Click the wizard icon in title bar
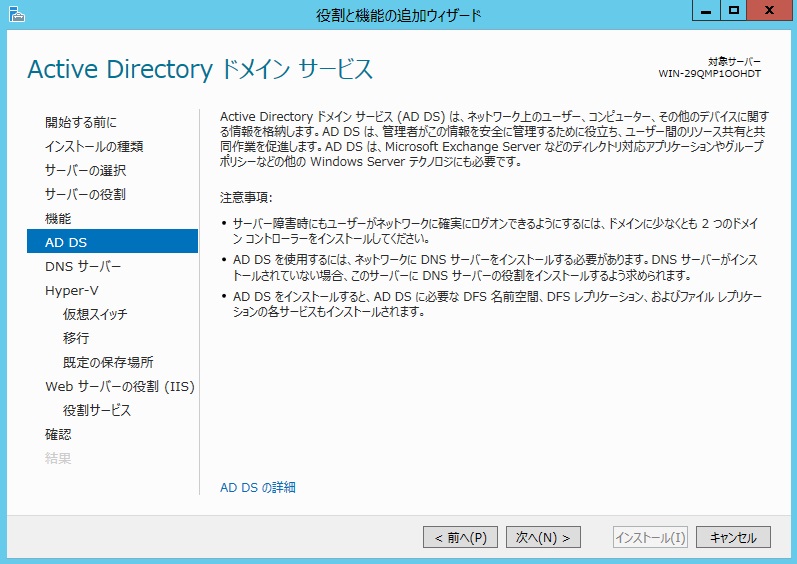The height and width of the screenshot is (564, 797). tap(17, 14)
